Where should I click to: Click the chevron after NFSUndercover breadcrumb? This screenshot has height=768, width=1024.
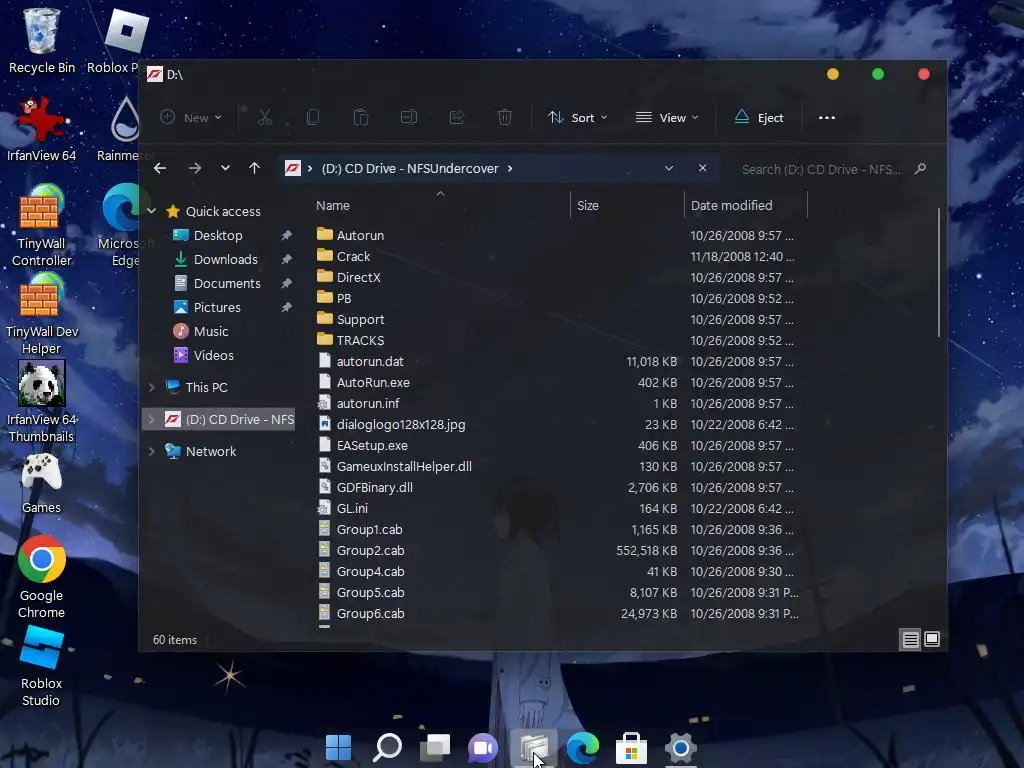[x=510, y=168]
